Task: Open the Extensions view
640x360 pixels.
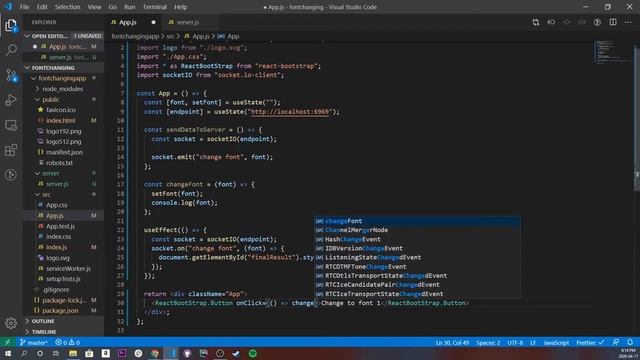Action: [x=11, y=150]
